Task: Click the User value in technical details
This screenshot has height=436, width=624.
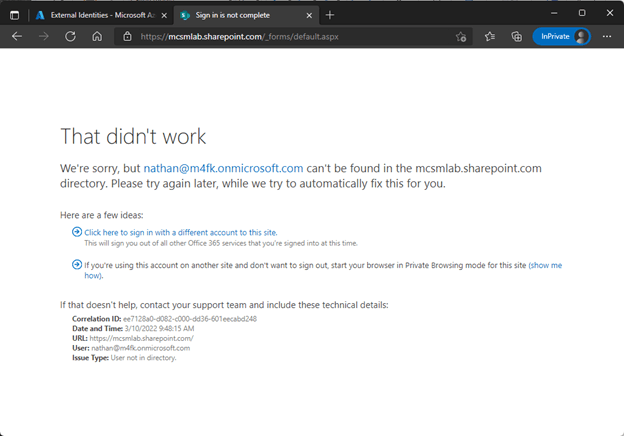Action: 140,348
